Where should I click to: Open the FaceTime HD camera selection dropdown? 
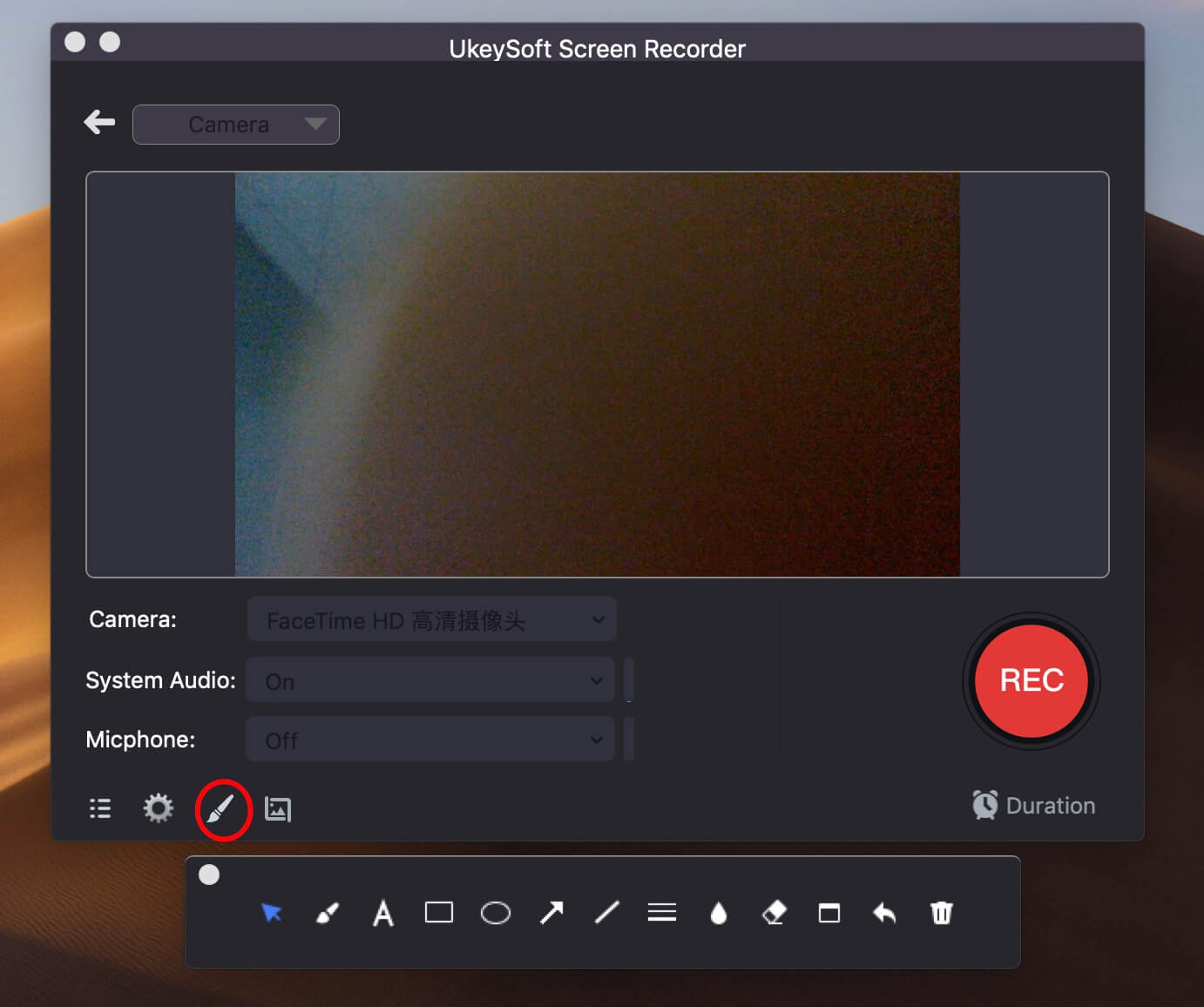[x=430, y=619]
